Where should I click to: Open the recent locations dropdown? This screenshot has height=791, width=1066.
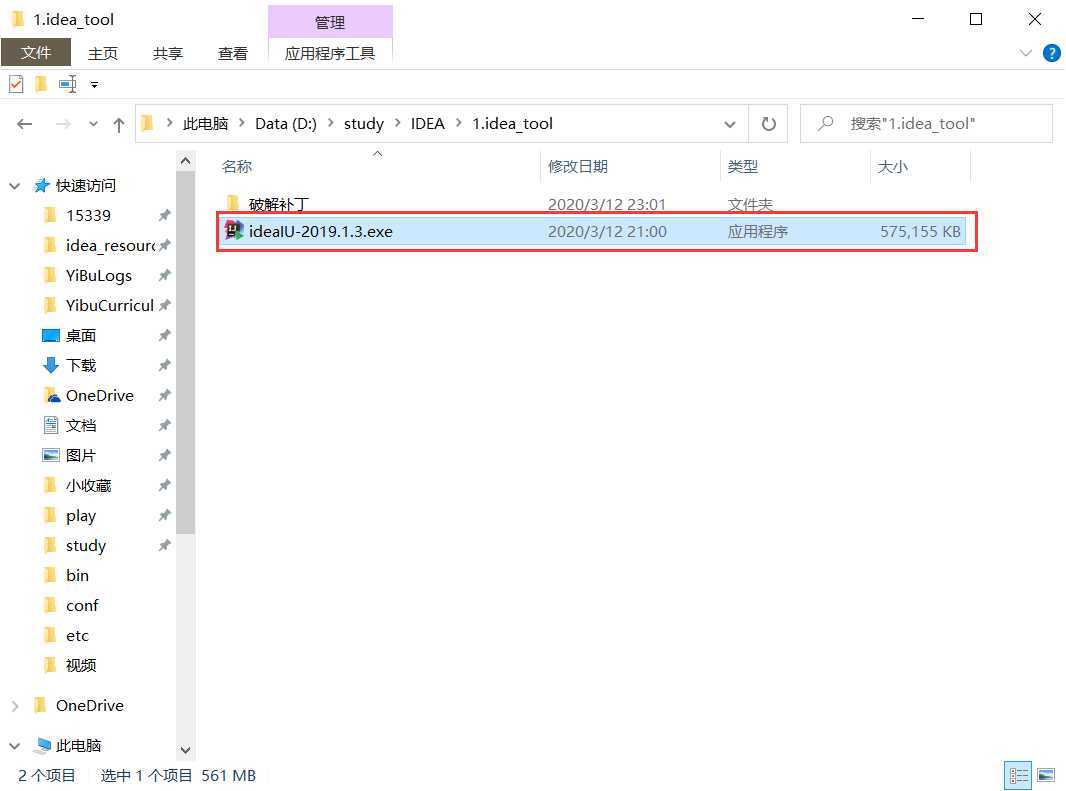(x=93, y=124)
